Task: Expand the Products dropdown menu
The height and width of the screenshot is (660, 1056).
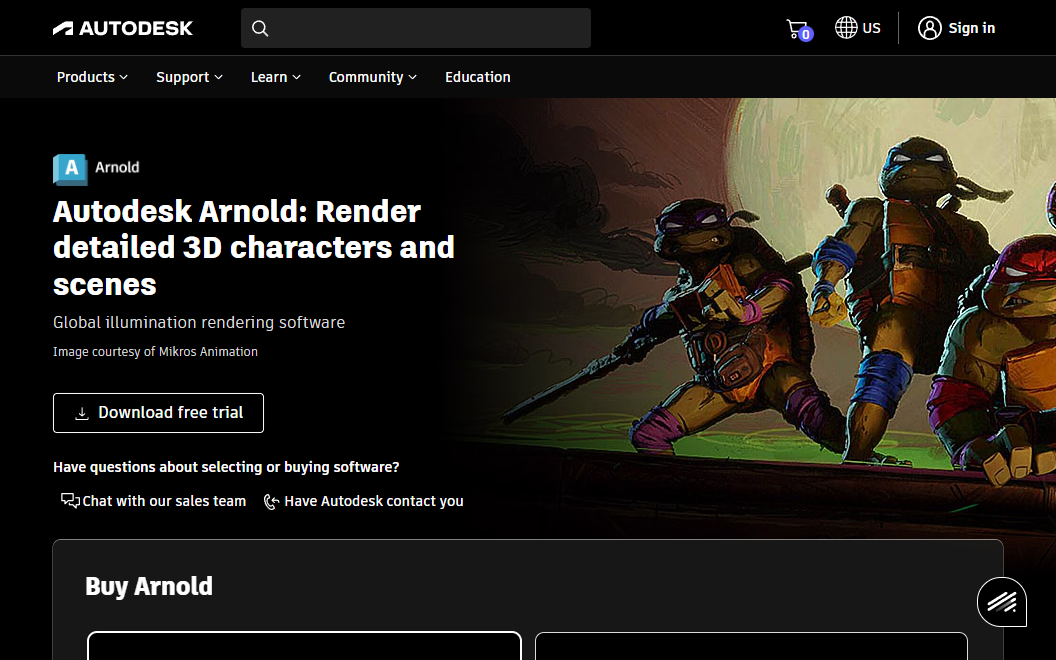Action: point(92,77)
